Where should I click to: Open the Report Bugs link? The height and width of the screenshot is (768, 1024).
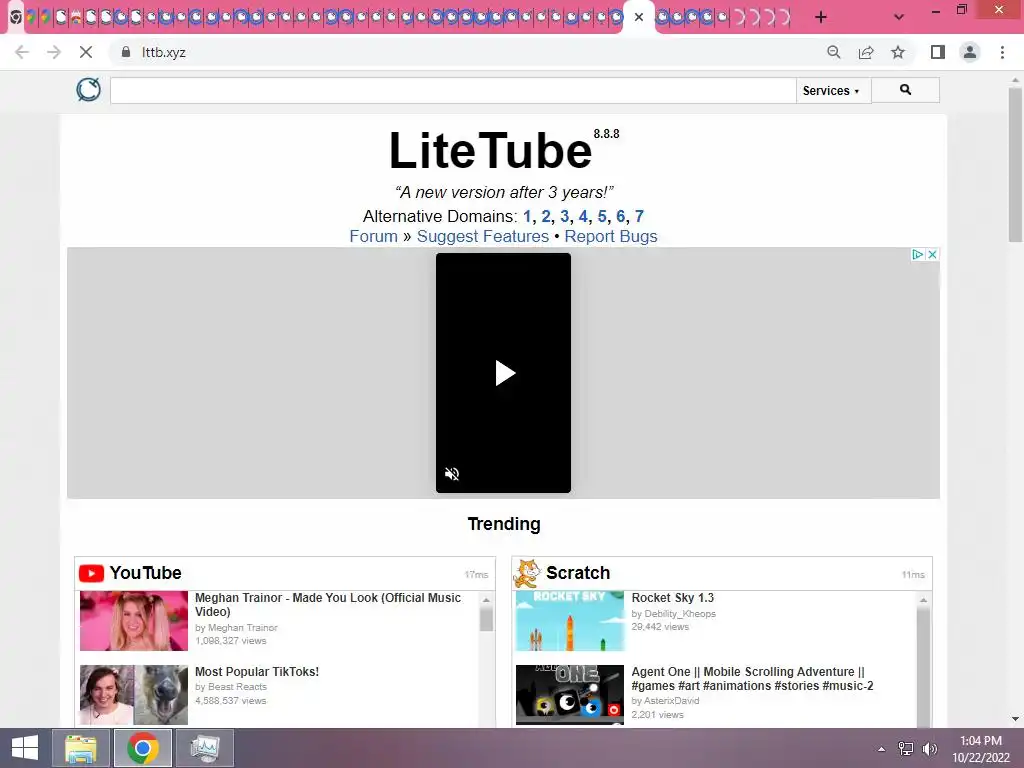611,236
